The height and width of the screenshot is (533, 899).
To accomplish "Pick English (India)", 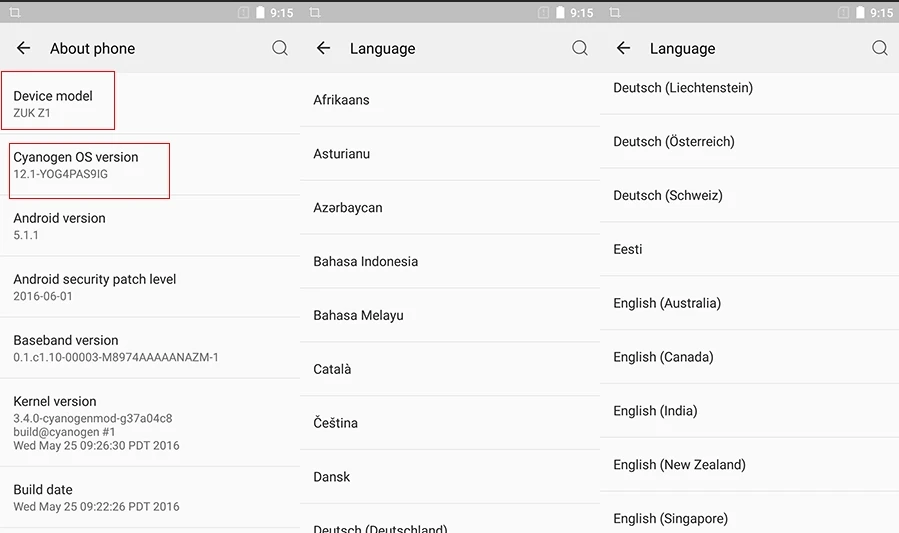I will point(749,411).
